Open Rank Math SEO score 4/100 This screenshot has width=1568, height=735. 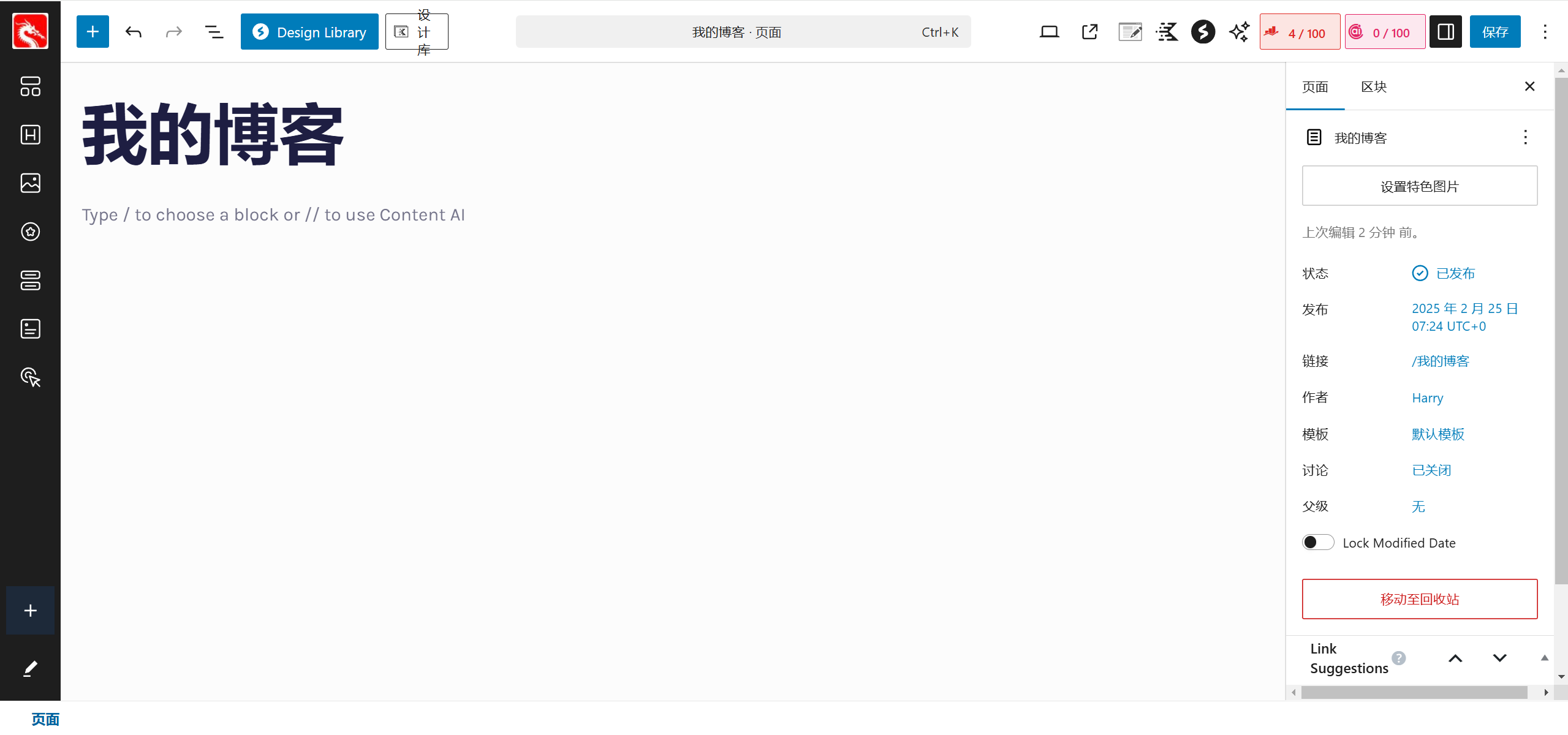click(x=1299, y=31)
